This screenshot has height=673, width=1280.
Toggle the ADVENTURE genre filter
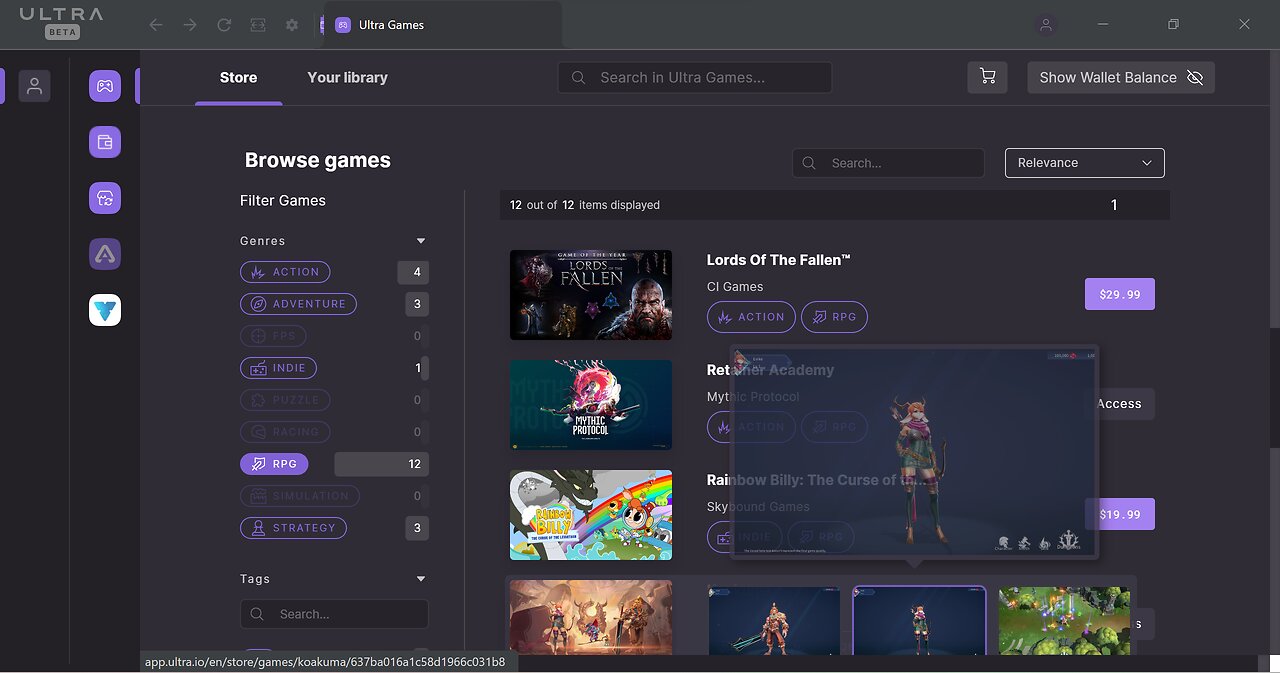pos(298,304)
